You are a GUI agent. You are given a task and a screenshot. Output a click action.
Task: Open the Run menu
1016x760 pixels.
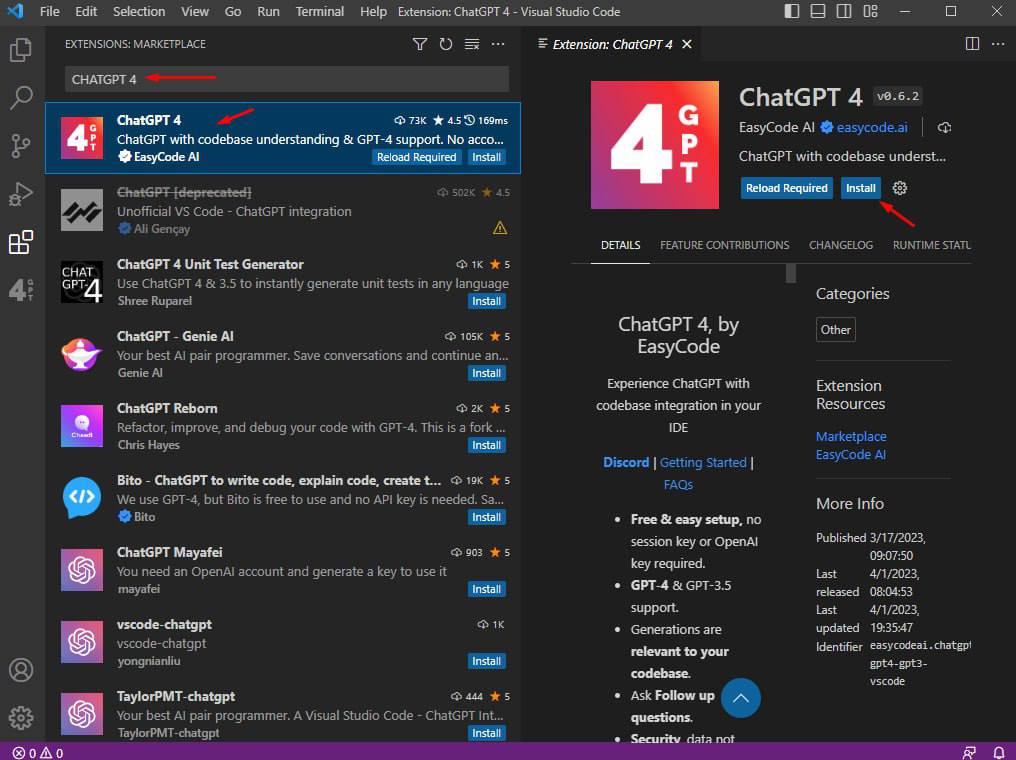268,12
